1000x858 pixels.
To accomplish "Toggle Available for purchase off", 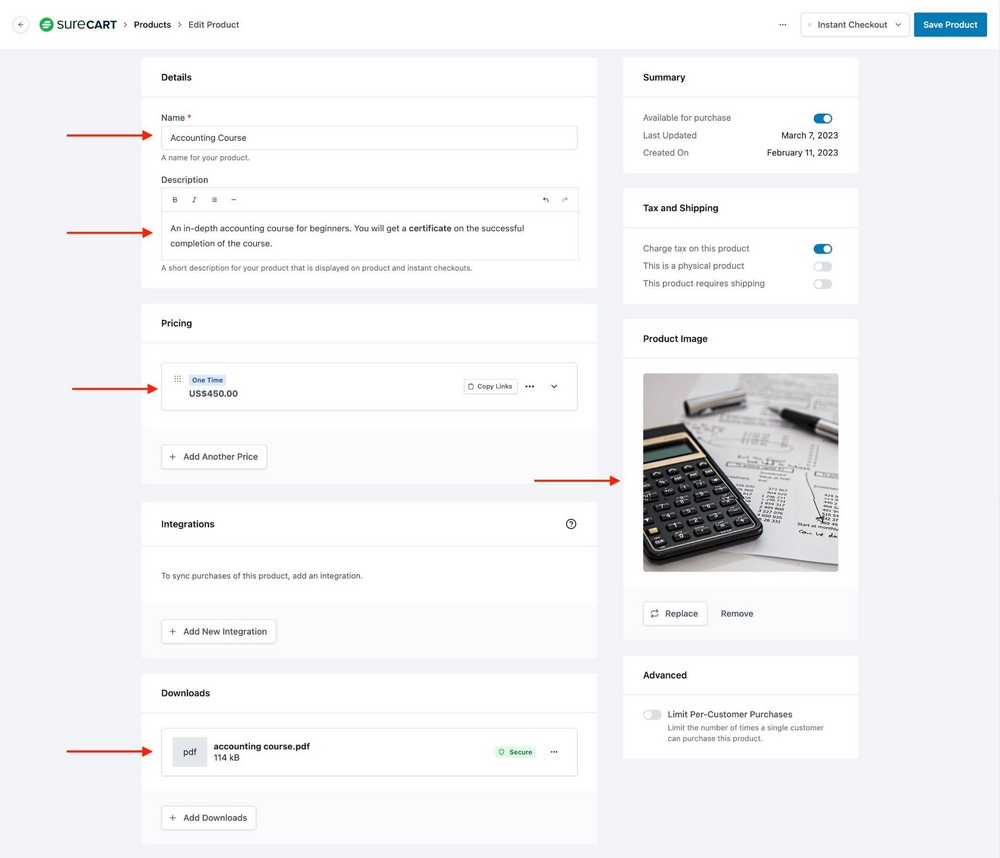I will click(822, 118).
